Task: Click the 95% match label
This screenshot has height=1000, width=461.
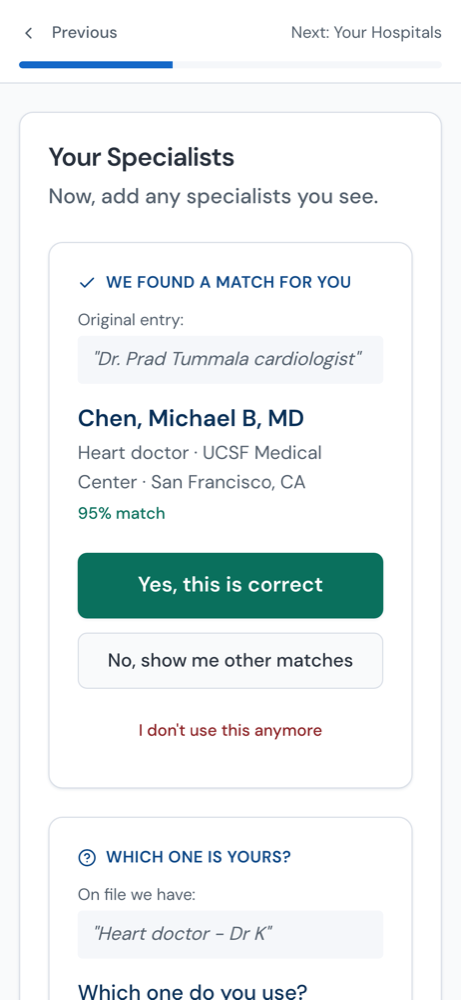Action: point(121,513)
